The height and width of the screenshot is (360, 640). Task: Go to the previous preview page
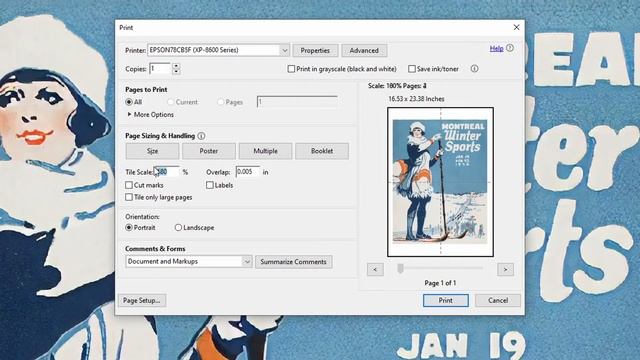tap(375, 269)
